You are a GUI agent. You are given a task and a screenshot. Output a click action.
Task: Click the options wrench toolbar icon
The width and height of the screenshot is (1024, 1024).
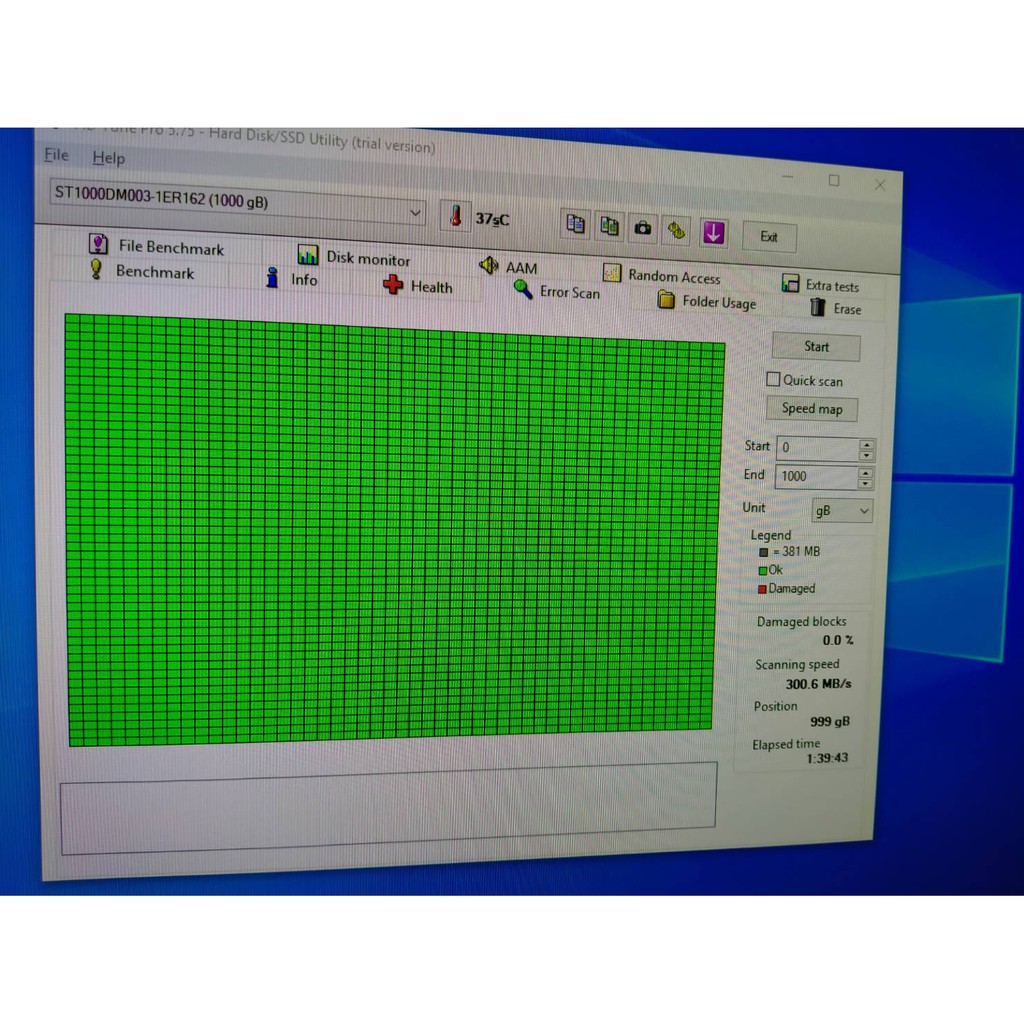677,230
